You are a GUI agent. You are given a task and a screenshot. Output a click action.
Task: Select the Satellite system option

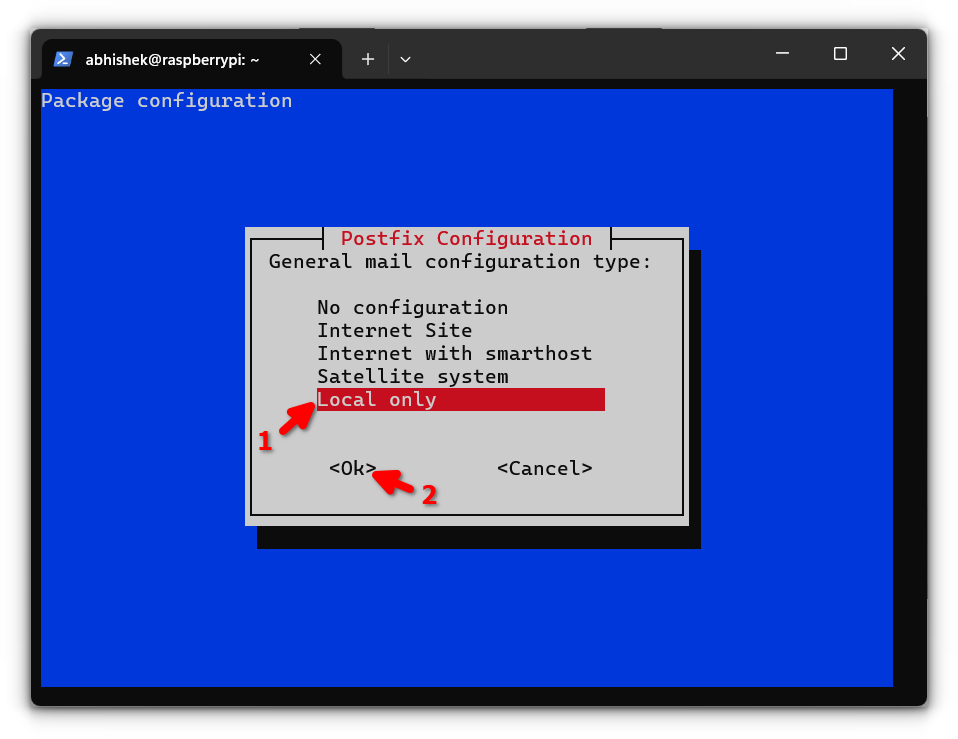412,377
